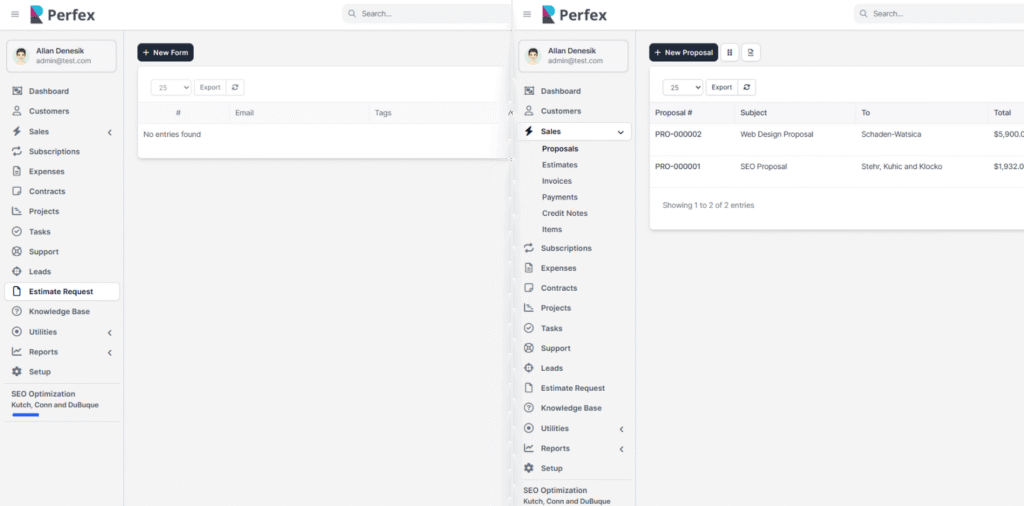Click Knowledge Base question icon in Estimate Request screen
Image resolution: width=1024 pixels, height=506 pixels.
click(x=17, y=311)
